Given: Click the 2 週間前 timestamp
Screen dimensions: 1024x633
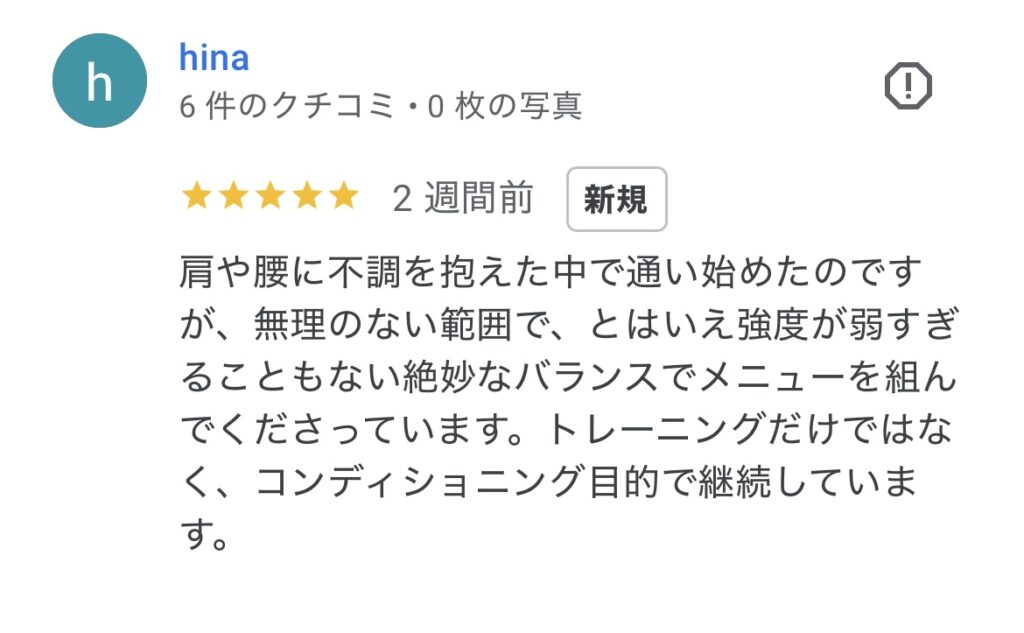Looking at the screenshot, I should point(463,198).
